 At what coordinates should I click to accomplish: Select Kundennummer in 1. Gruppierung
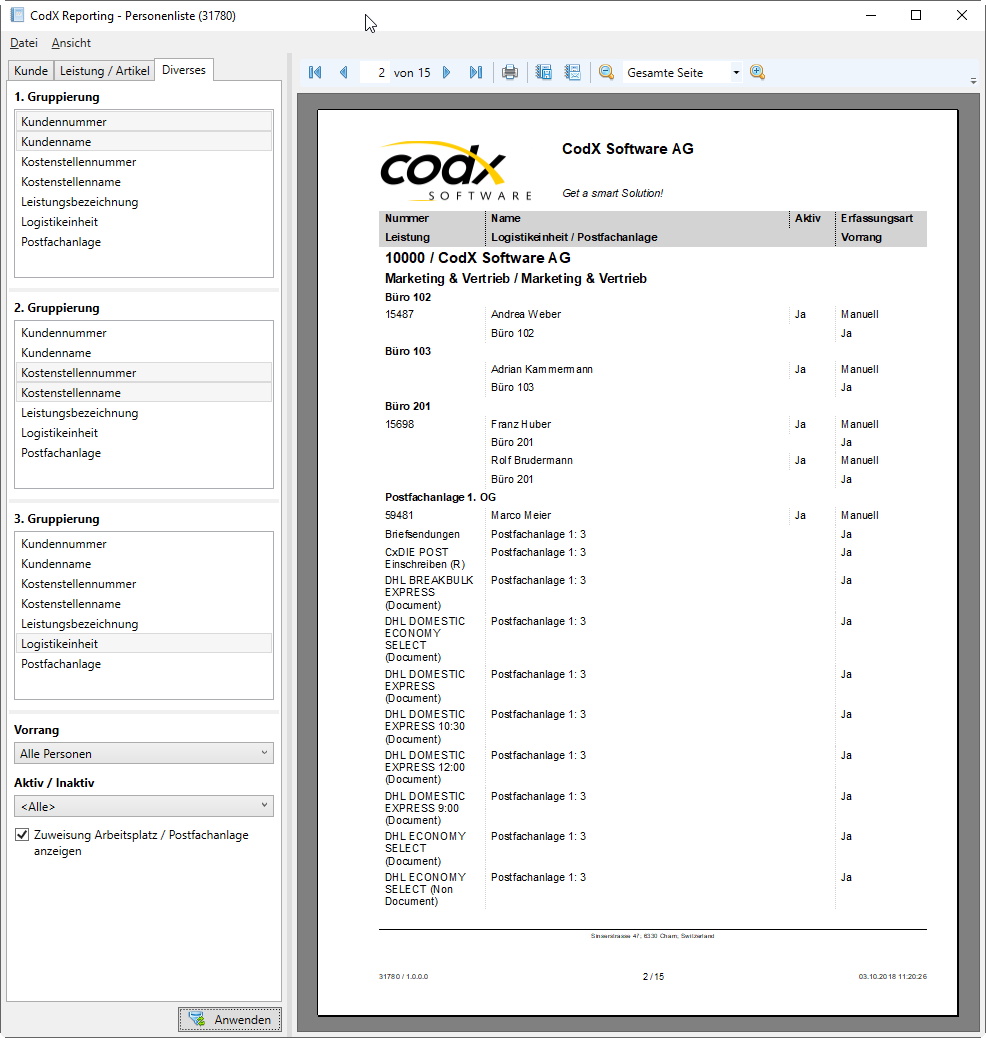click(x=144, y=122)
